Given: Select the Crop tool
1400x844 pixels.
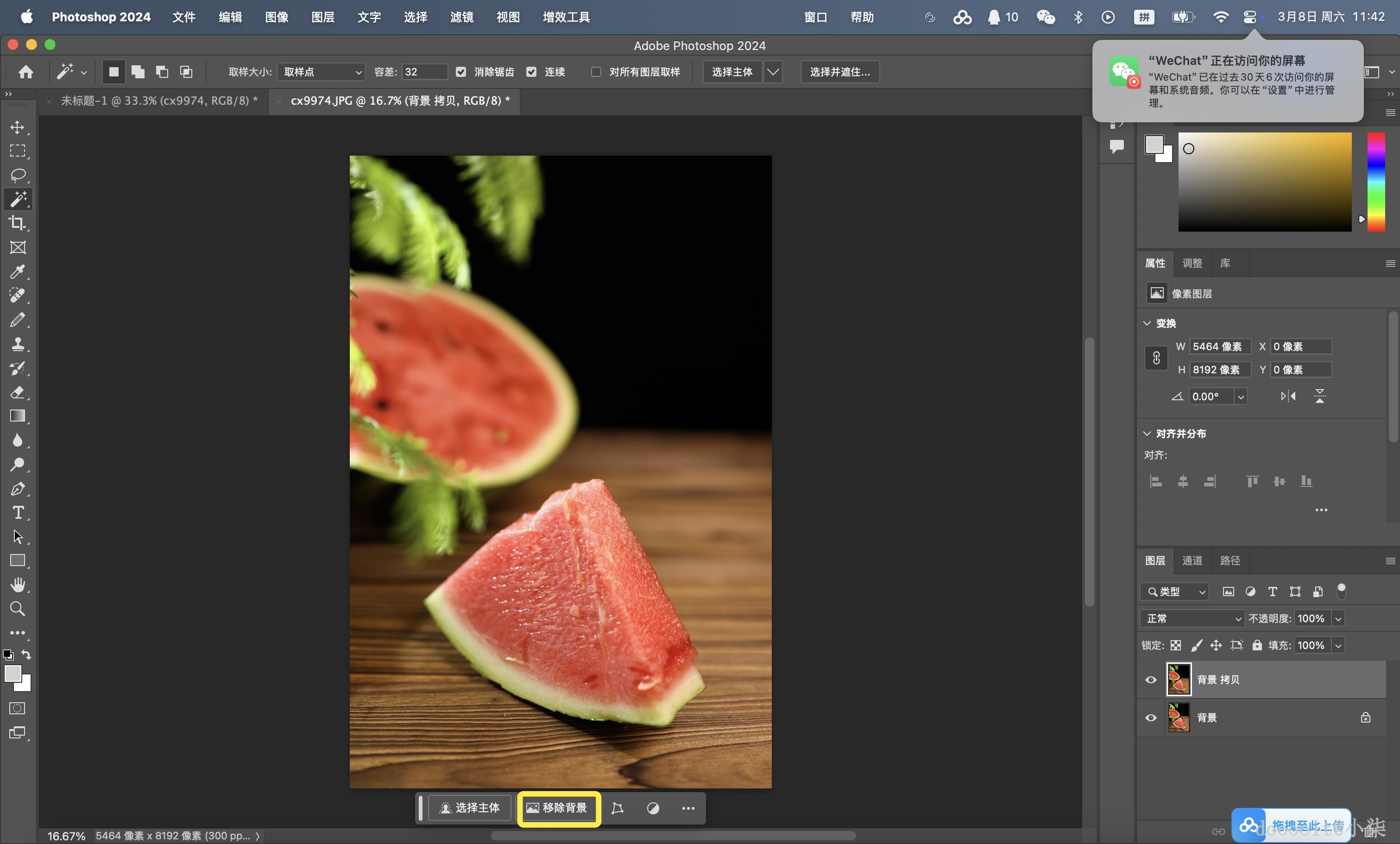Looking at the screenshot, I should pos(18,223).
